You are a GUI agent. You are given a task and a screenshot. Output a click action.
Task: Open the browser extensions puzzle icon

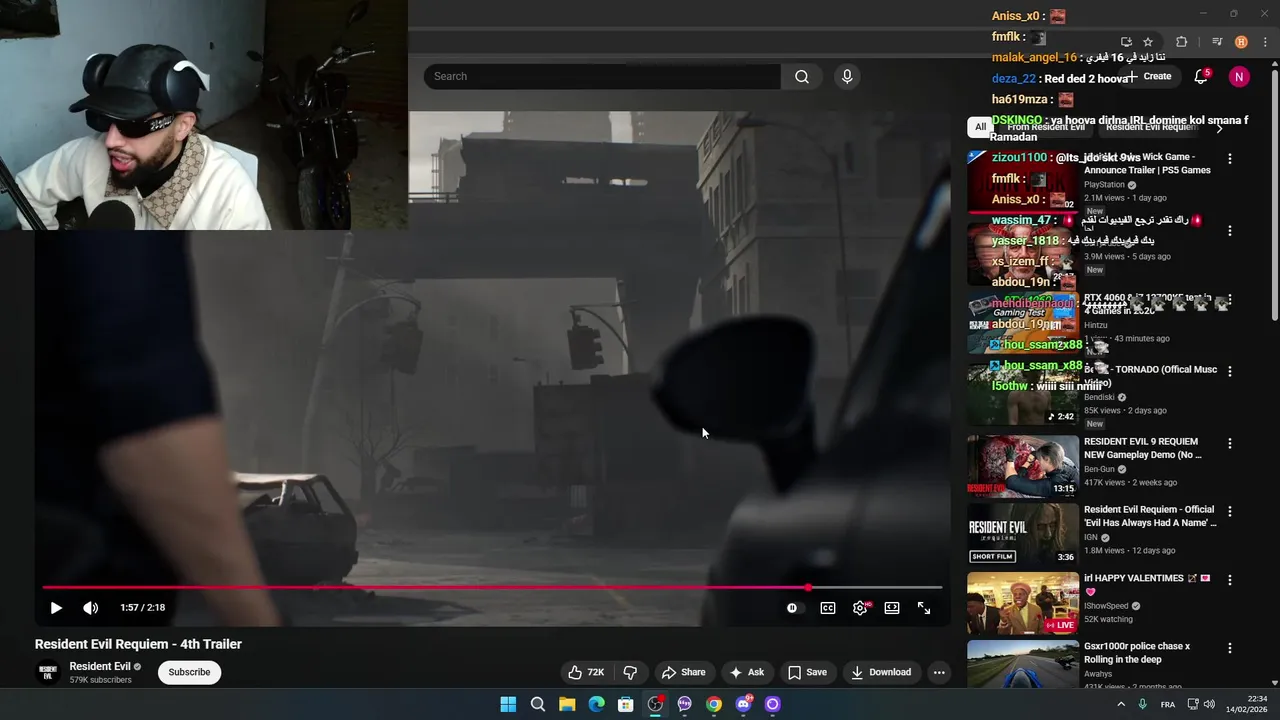1181,42
